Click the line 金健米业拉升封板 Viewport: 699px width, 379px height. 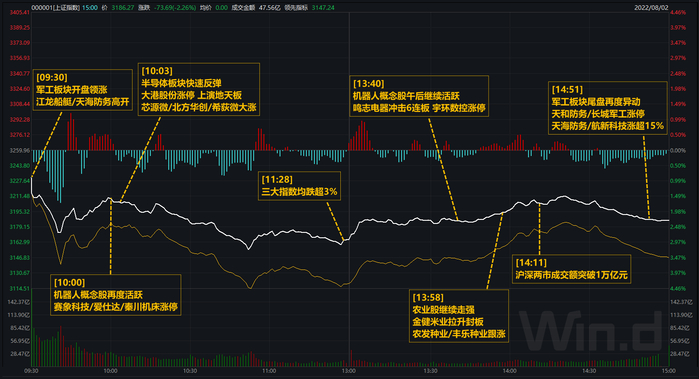(448, 321)
